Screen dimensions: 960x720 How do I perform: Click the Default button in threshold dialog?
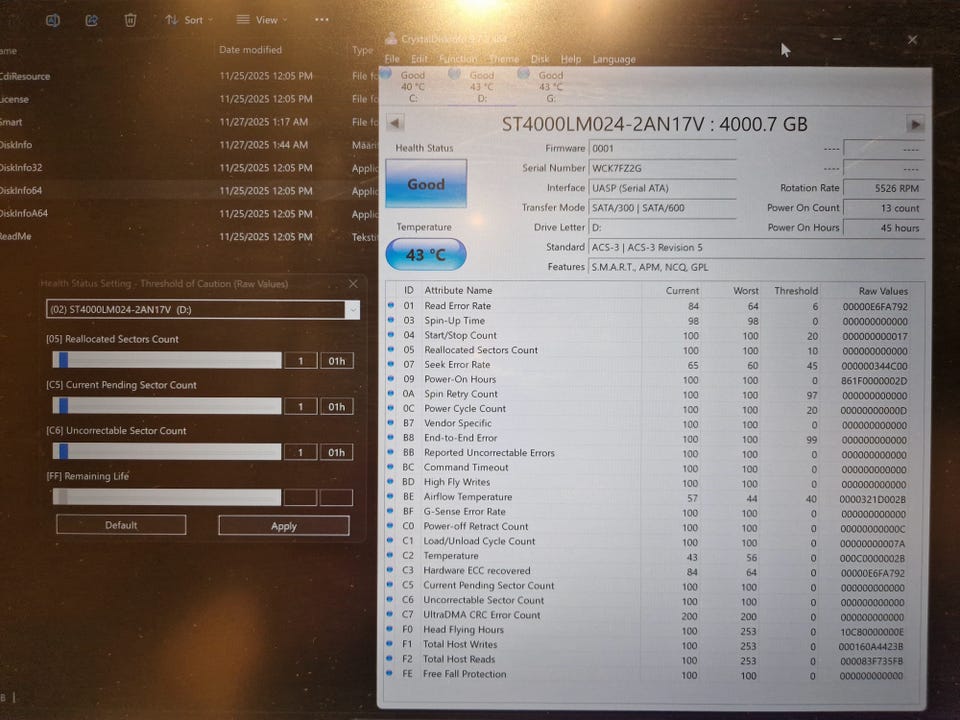tap(121, 525)
